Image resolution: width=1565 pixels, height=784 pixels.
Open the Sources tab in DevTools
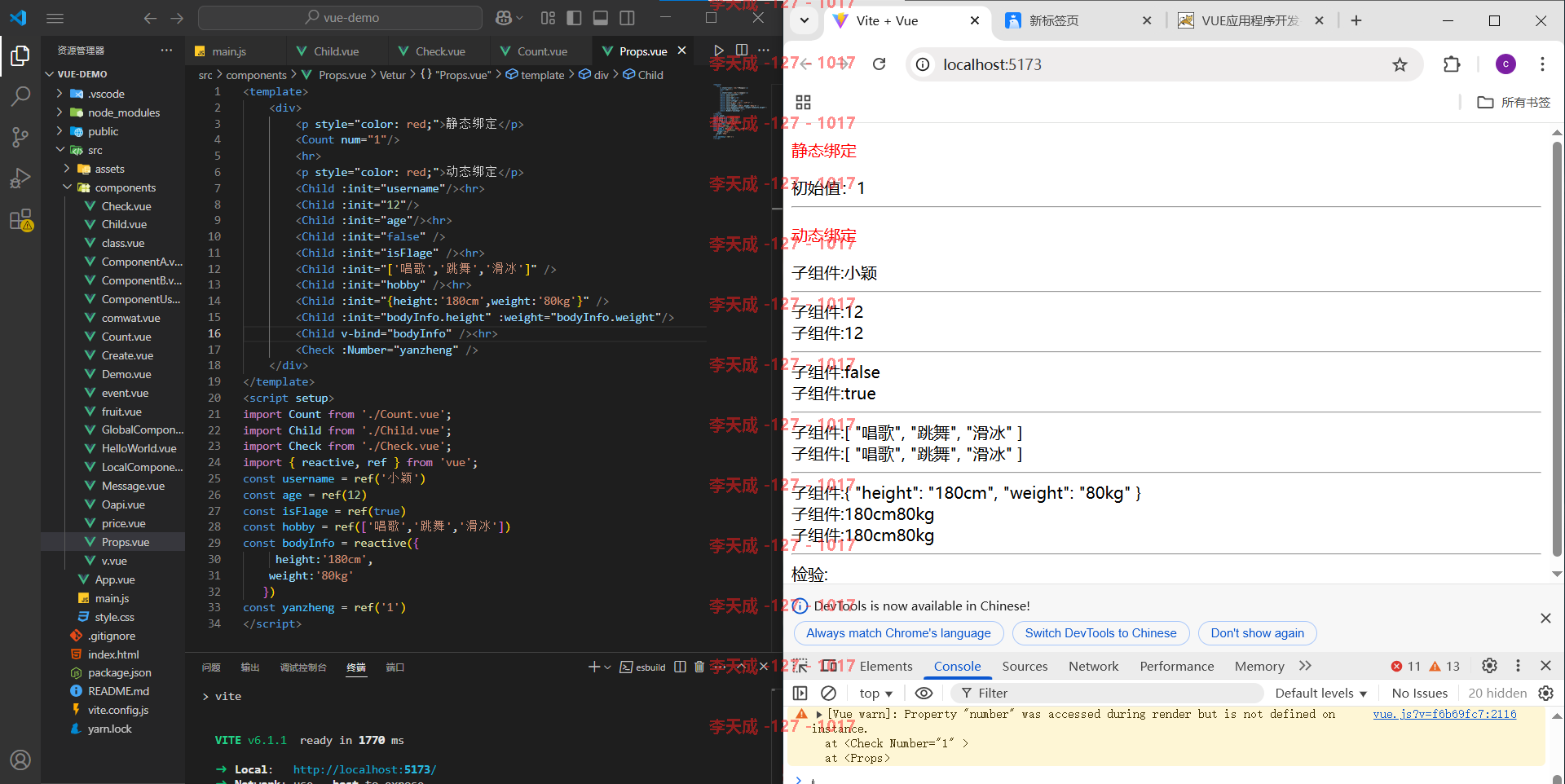point(1025,666)
